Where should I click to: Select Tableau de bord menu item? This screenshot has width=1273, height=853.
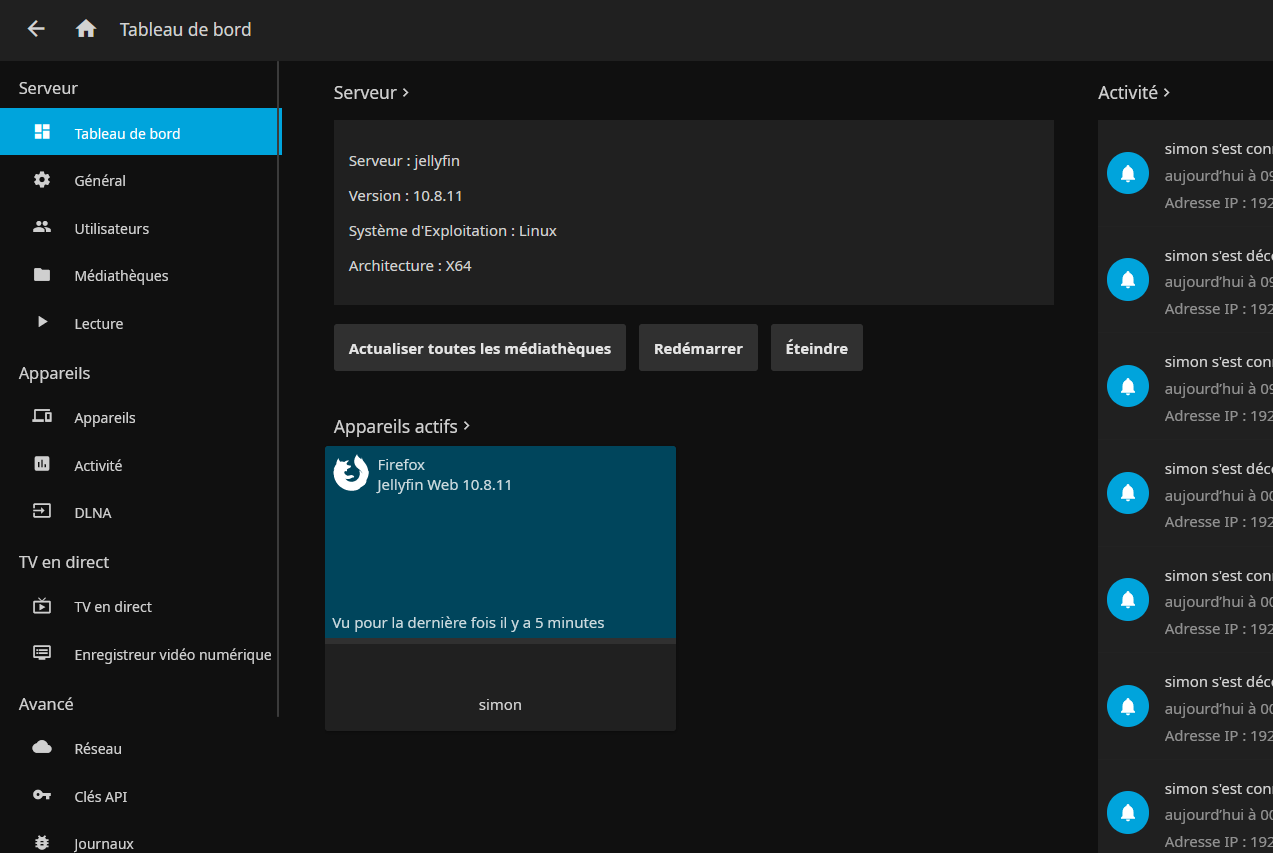tap(127, 133)
